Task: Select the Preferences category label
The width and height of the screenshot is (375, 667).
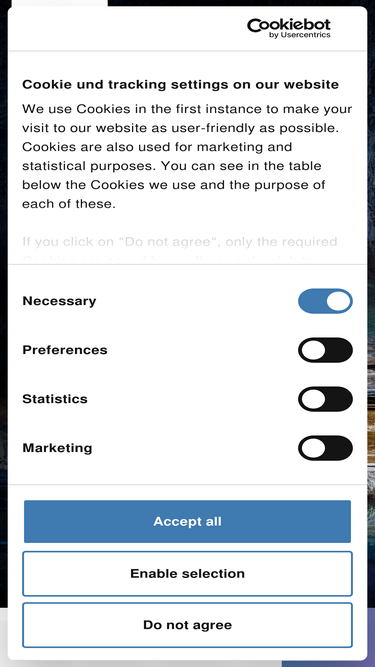Action: [x=65, y=350]
